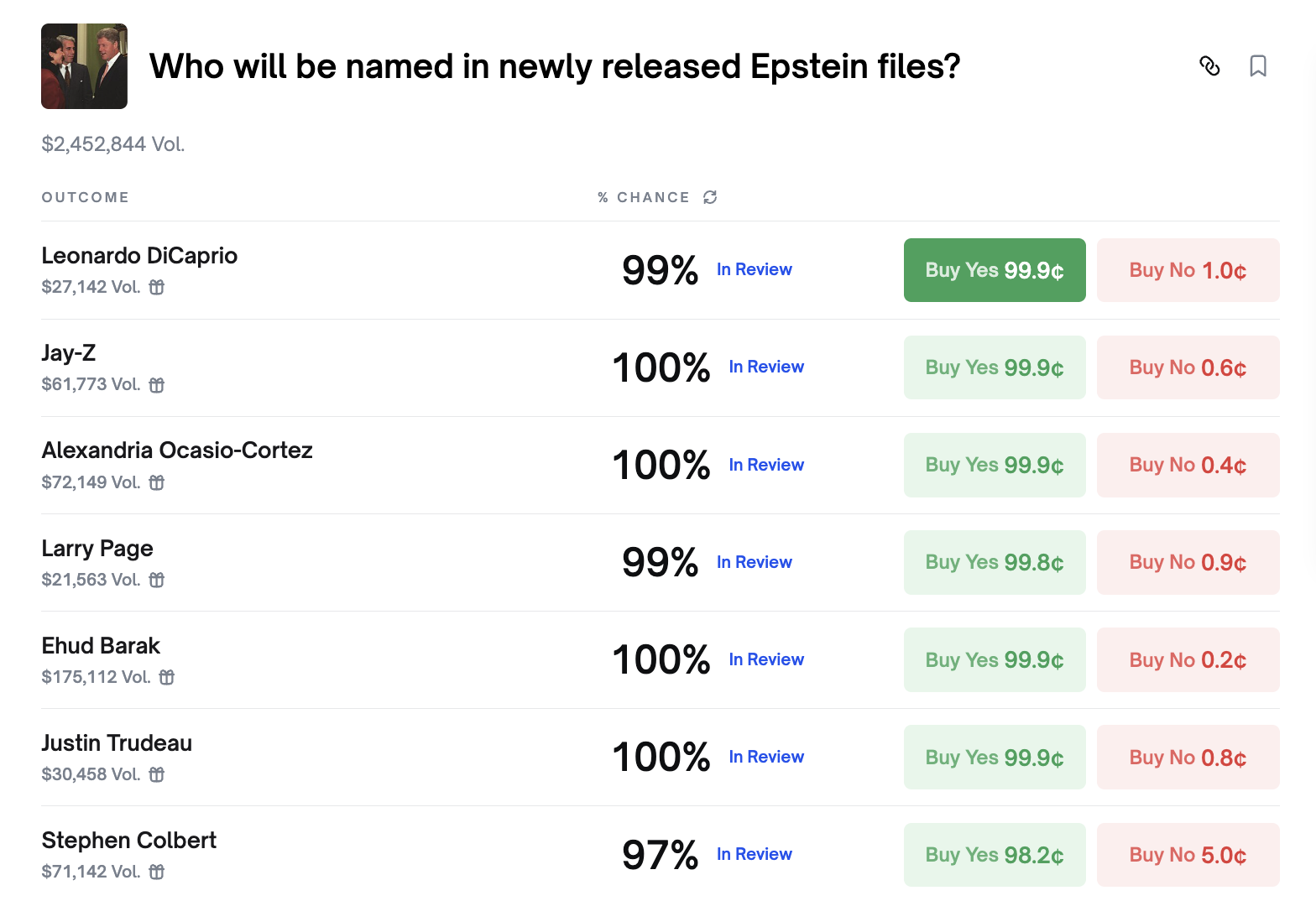Buy No for Larry Page at 0.9¢

coord(1188,562)
